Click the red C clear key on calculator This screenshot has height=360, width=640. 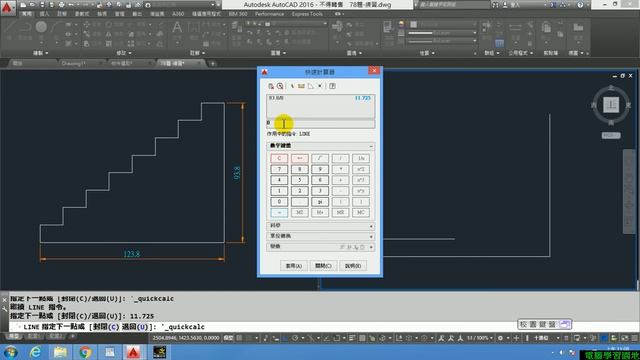coord(279,158)
